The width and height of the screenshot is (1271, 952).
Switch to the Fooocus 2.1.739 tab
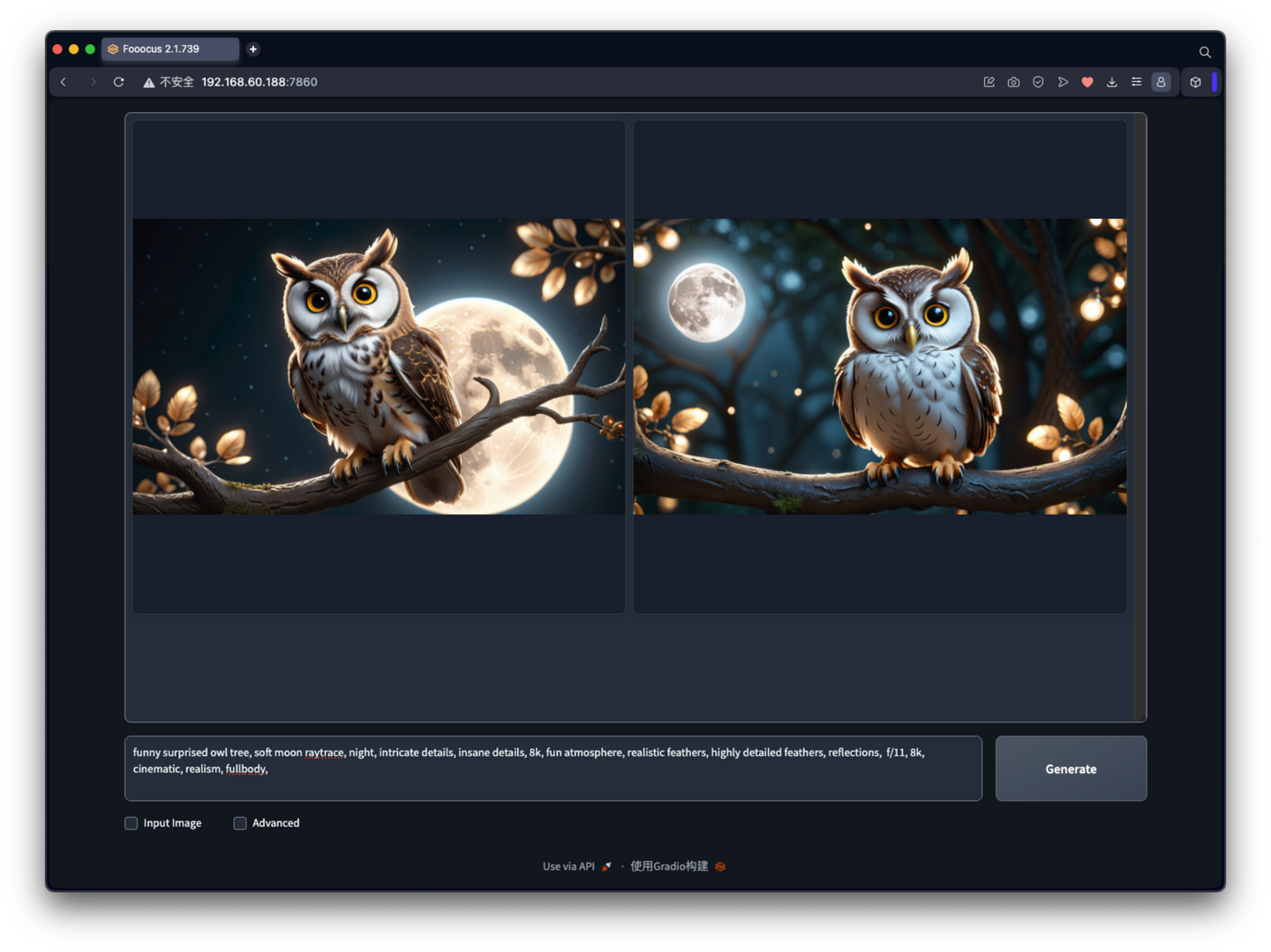coord(170,49)
